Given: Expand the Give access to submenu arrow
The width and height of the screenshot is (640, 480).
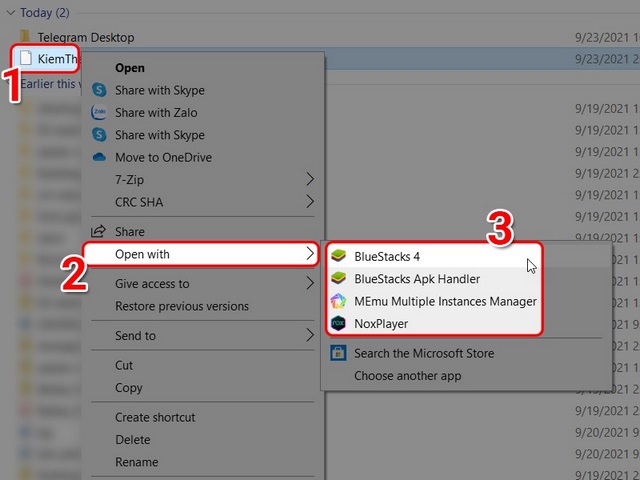Looking at the screenshot, I should pos(310,284).
